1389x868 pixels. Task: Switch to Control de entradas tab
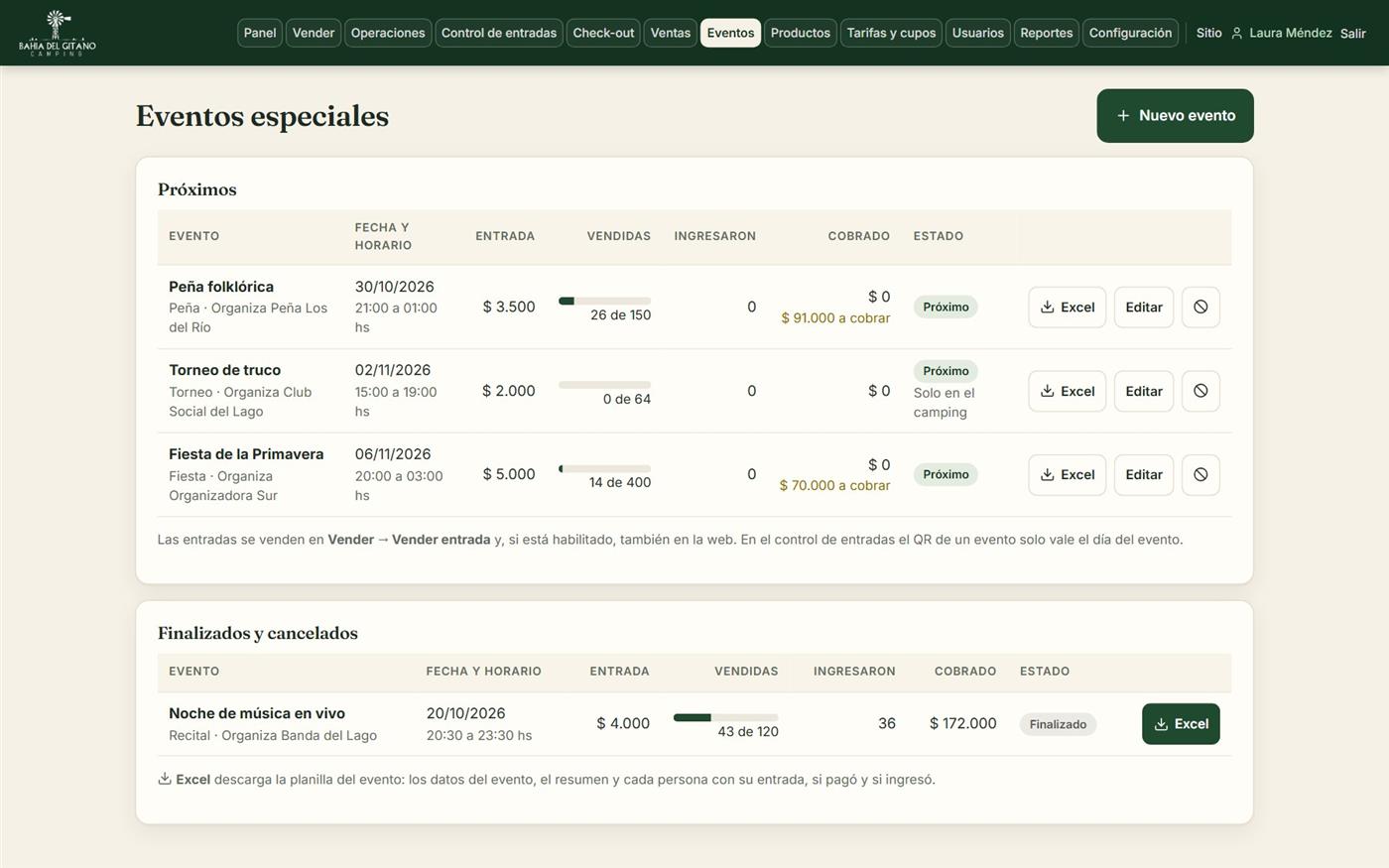[499, 33]
